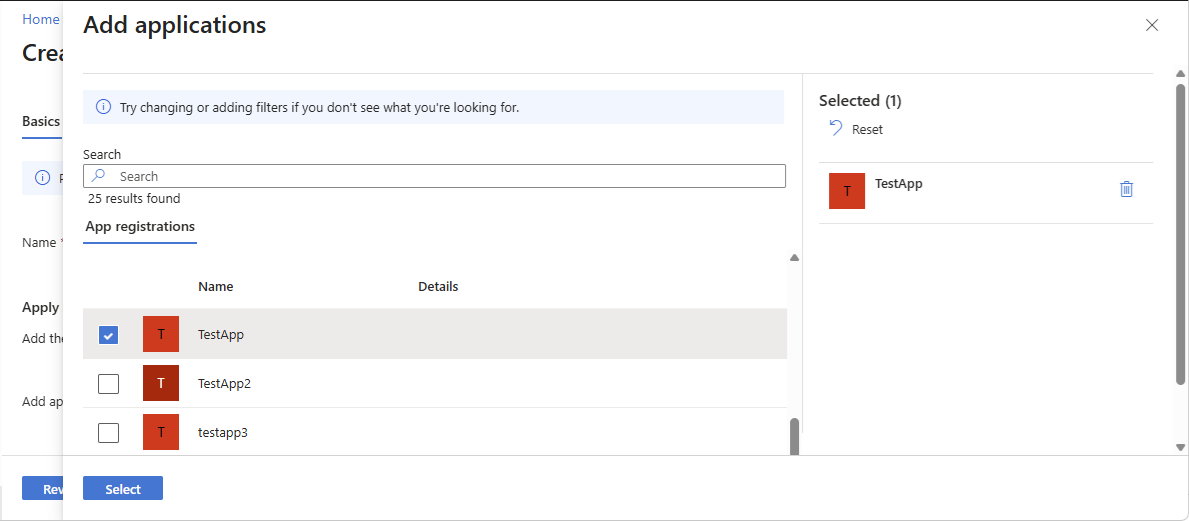Click the Reset undo arrow icon
This screenshot has width=1189, height=521.
click(836, 128)
